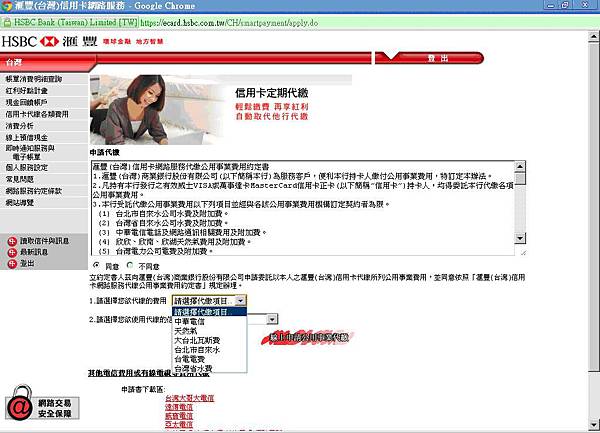Open the 遠傳電信 download link
Screen dimensions: 600x433
[179, 407]
